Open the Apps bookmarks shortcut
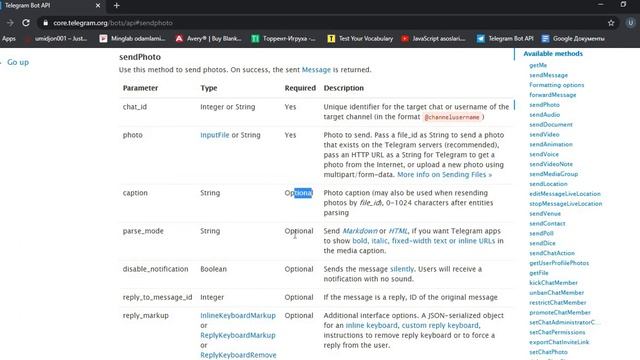The width and height of the screenshot is (640, 360). 9,38
